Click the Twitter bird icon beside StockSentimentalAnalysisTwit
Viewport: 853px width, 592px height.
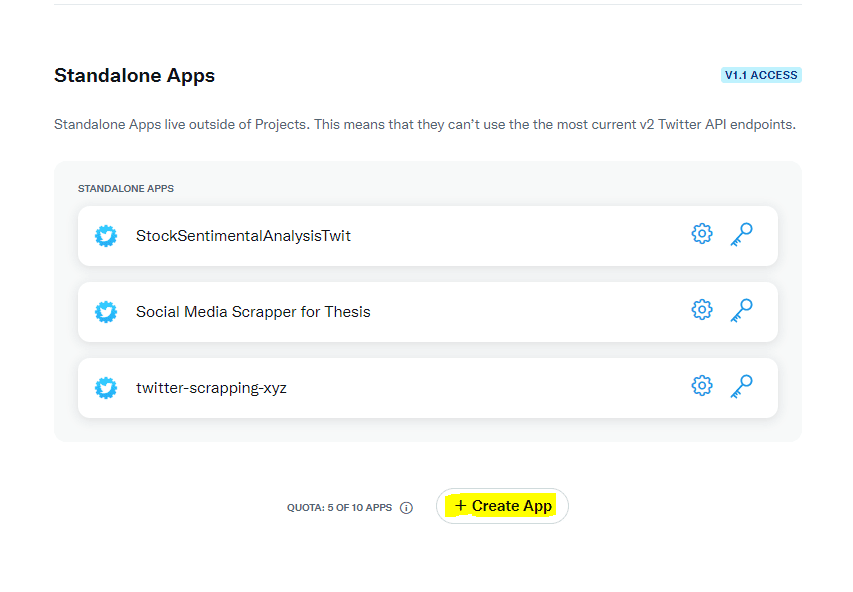tap(106, 236)
